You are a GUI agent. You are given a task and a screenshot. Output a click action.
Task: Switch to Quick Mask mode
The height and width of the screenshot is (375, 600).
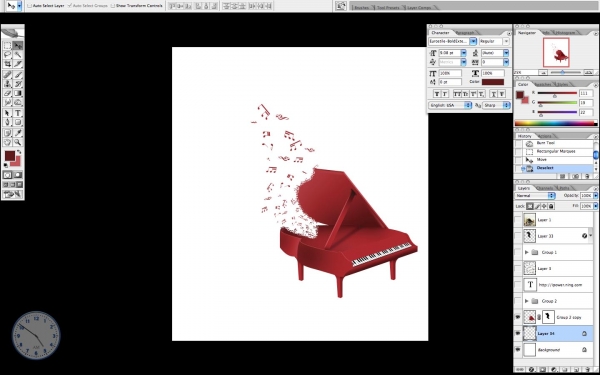pyautogui.click(x=18, y=175)
